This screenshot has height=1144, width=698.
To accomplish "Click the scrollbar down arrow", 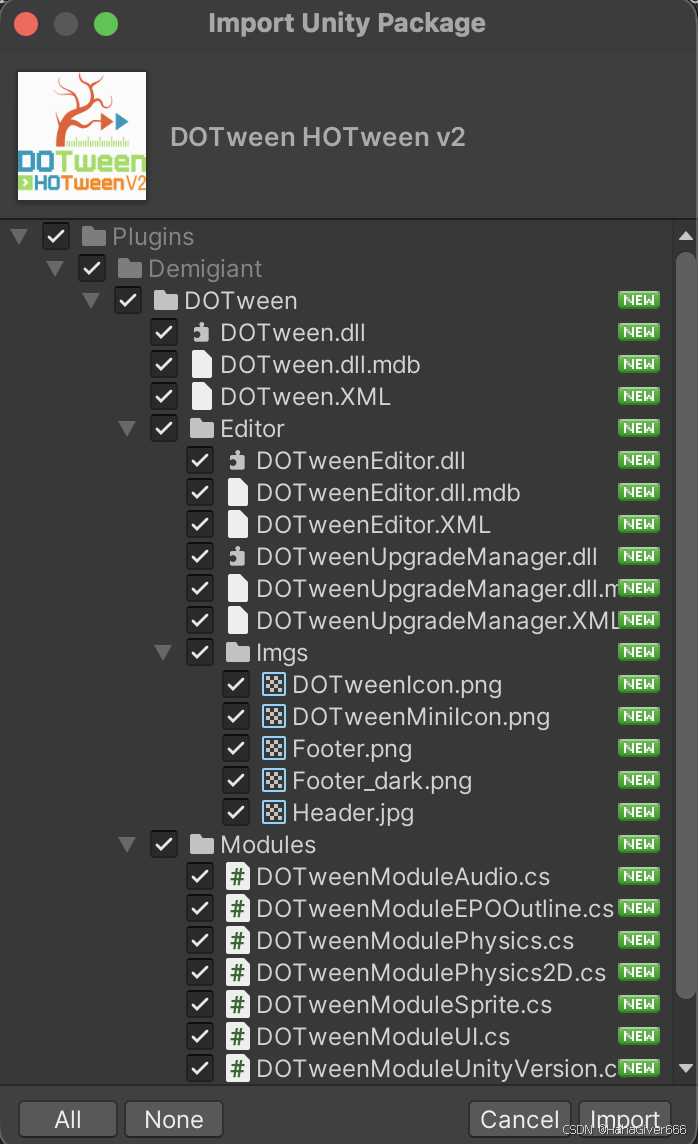I will tap(686, 1068).
